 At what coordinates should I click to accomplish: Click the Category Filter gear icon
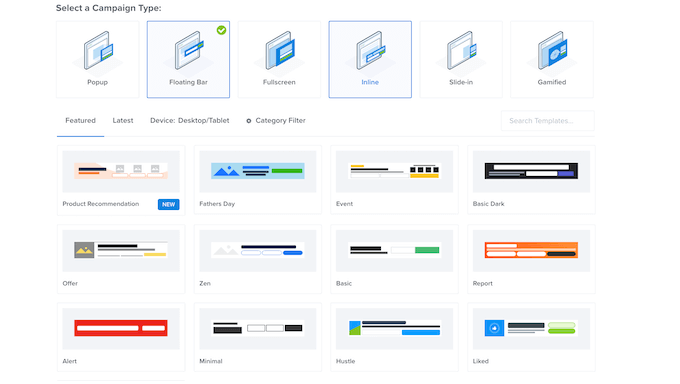click(248, 121)
